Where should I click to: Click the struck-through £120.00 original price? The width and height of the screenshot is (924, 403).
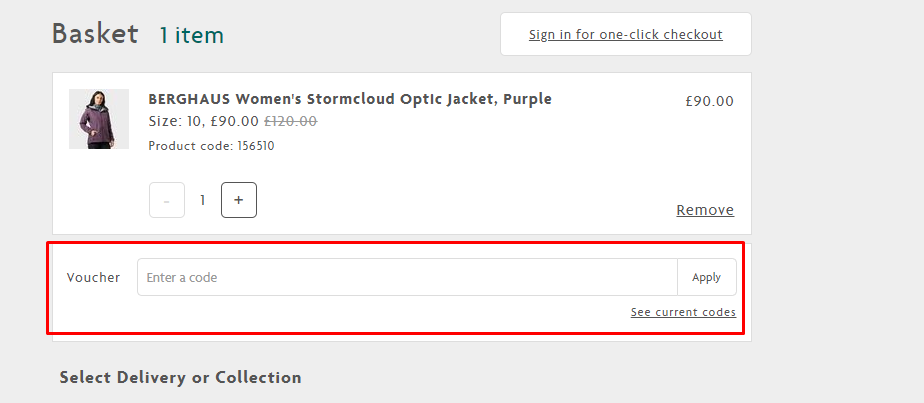(291, 121)
